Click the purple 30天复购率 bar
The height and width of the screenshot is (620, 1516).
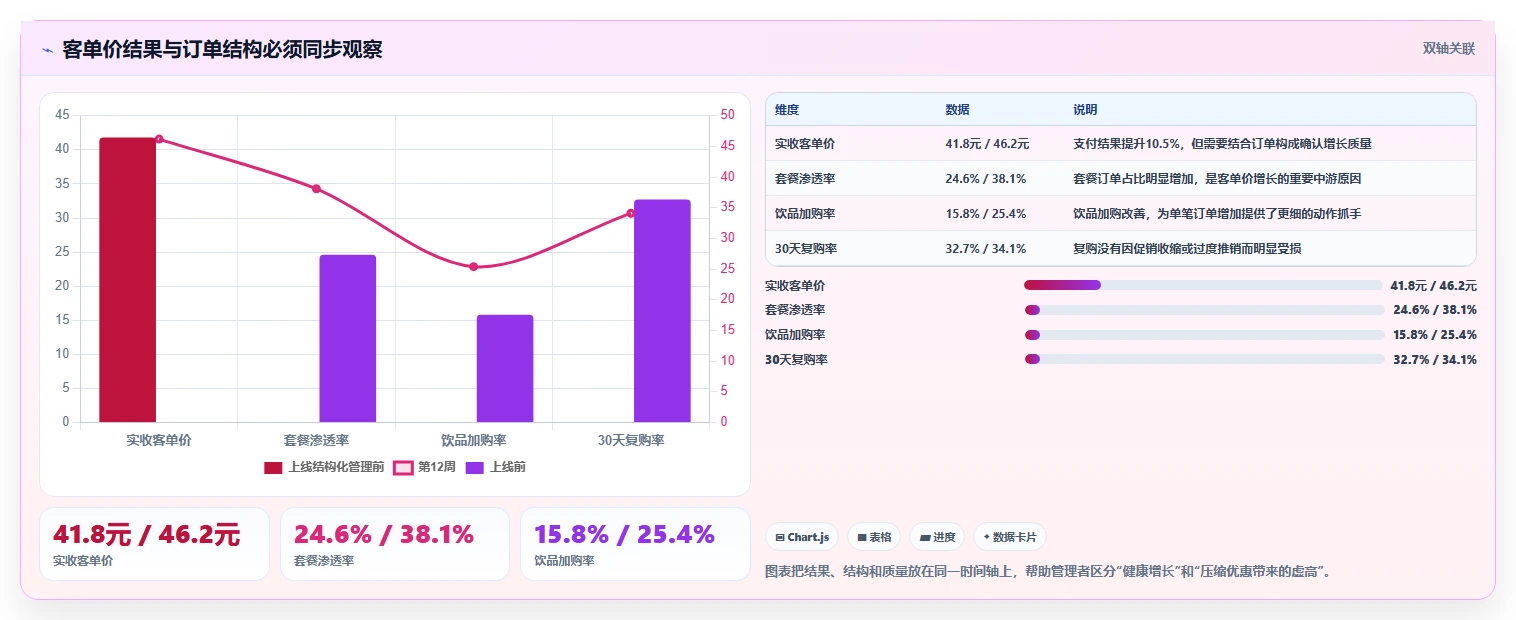[x=662, y=311]
